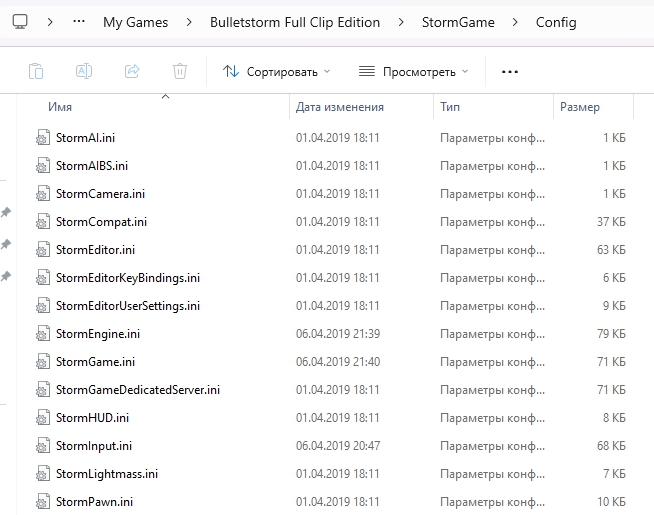Image resolution: width=654 pixels, height=515 pixels.
Task: Click the StormHUD.ini file name
Action: click(93, 417)
